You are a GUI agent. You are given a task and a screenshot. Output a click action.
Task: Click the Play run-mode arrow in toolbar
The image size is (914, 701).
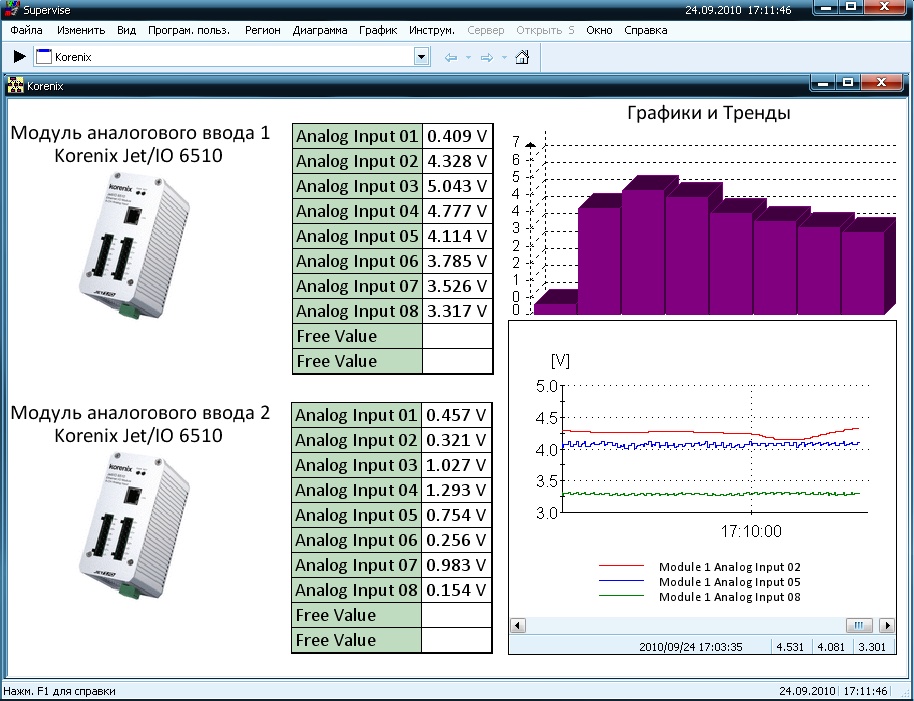(x=19, y=57)
